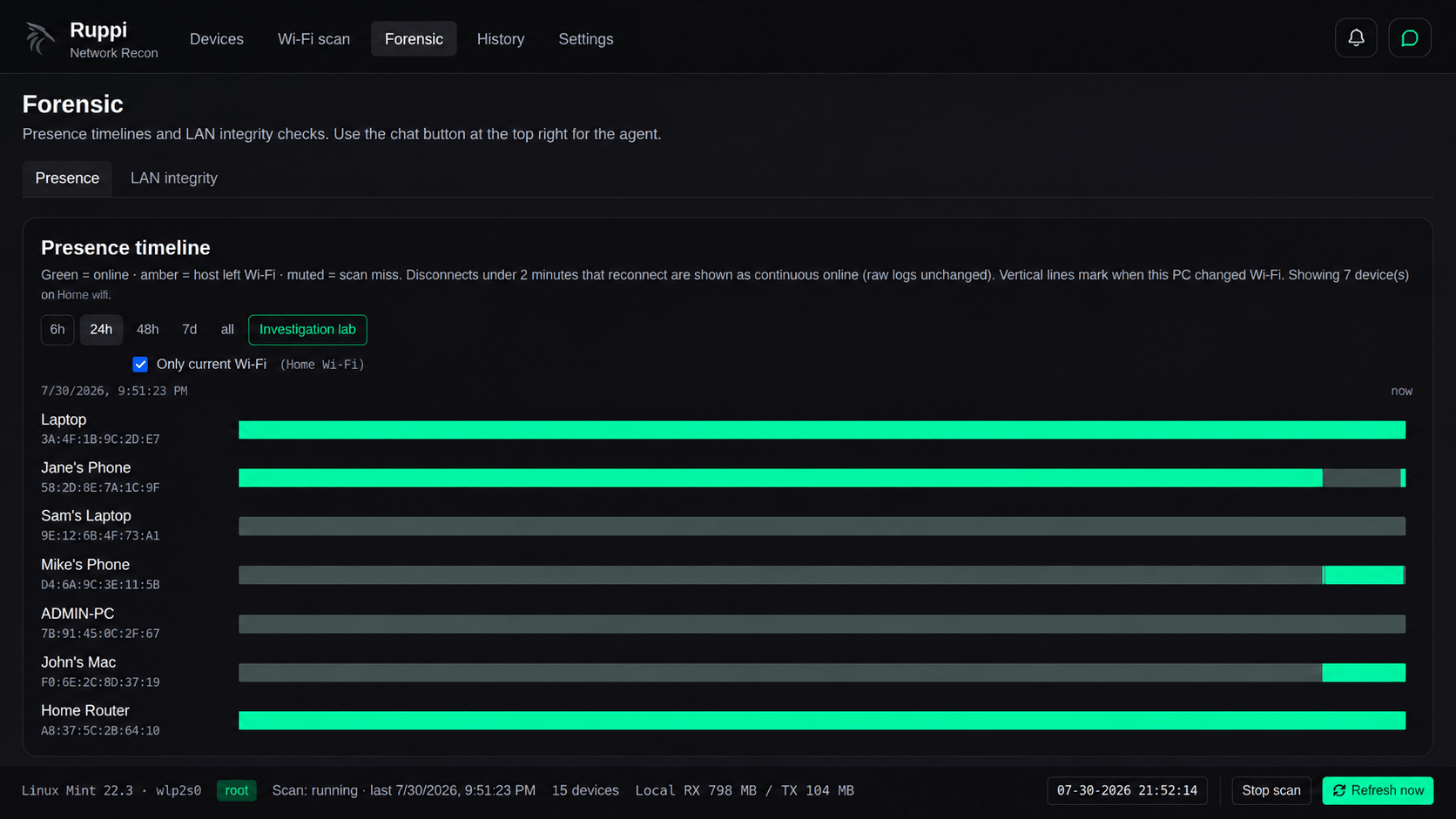This screenshot has width=1456, height=819.
Task: Click MAC address 7B:91:45:0C:2F:67
Action: tap(100, 634)
